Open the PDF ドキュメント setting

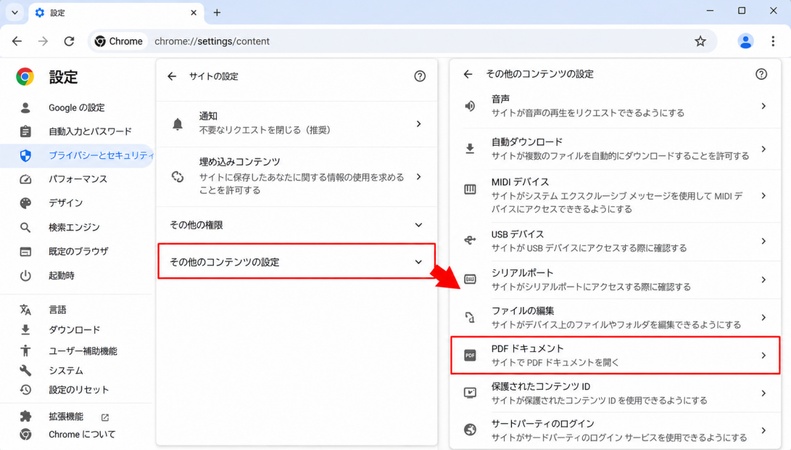(x=615, y=355)
